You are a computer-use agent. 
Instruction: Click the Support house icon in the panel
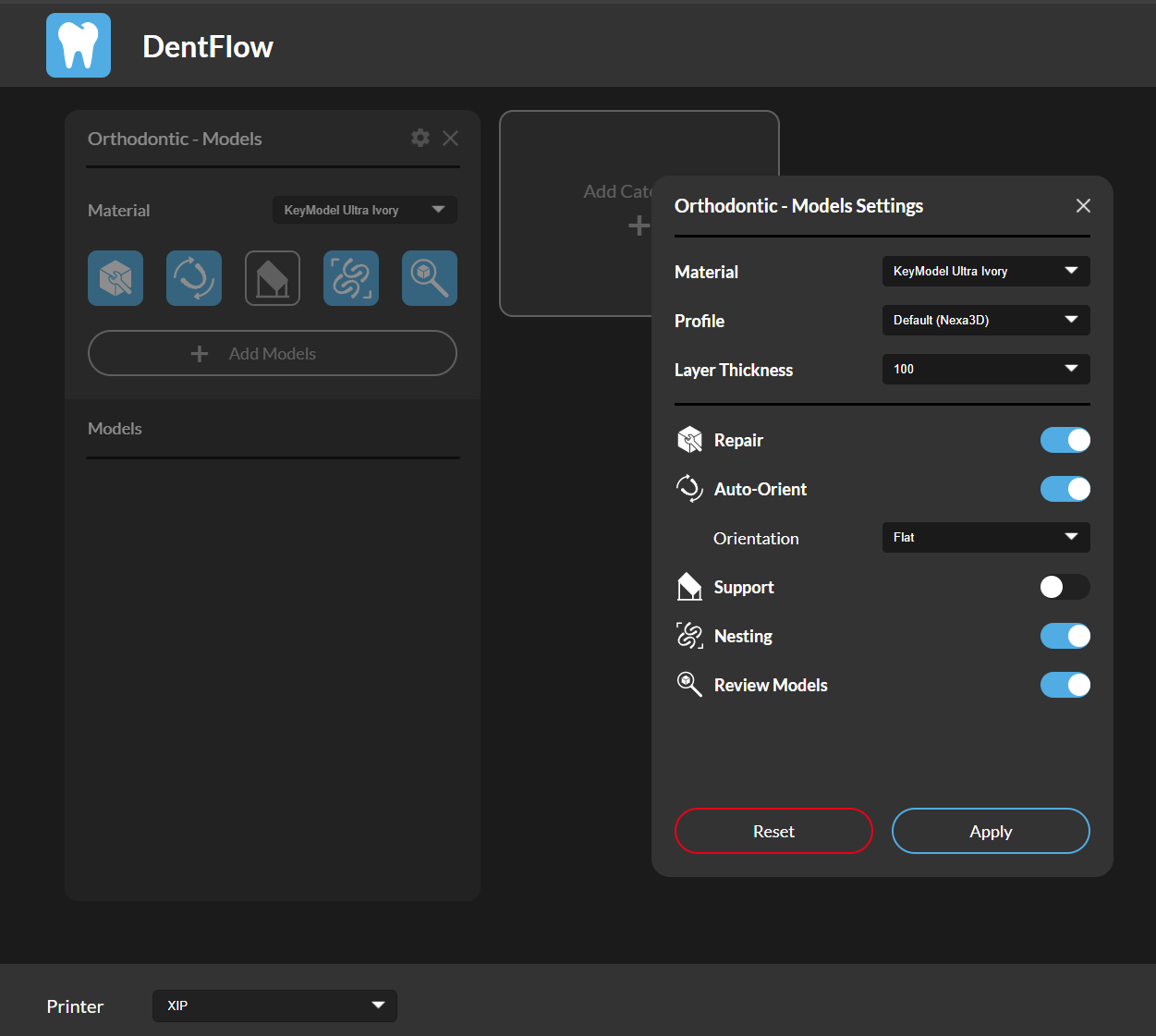[x=272, y=277]
